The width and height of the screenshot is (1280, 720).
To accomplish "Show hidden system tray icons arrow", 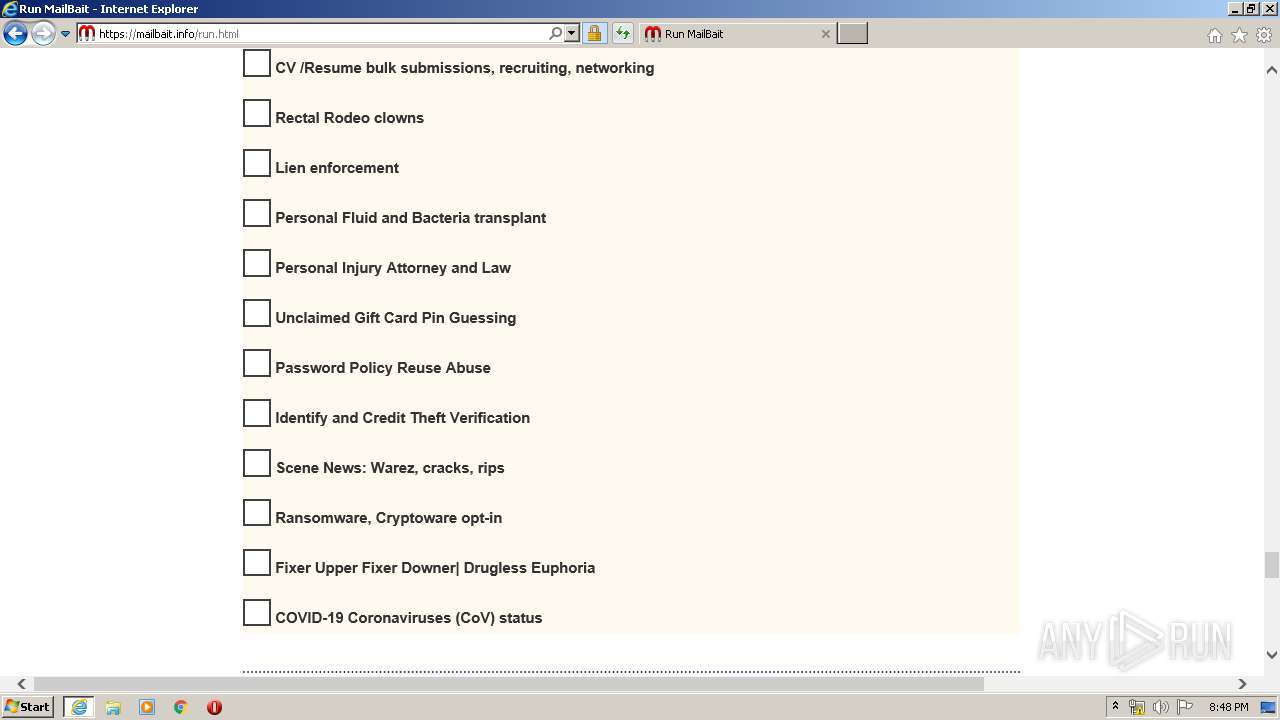I will point(1115,707).
